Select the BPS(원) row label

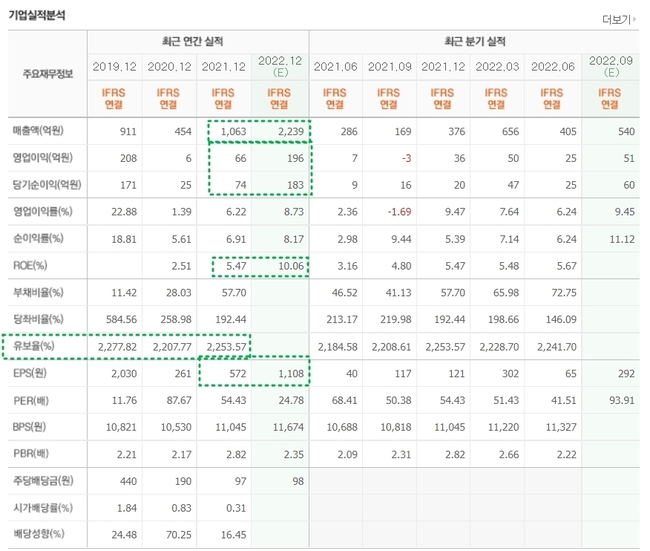point(29,427)
